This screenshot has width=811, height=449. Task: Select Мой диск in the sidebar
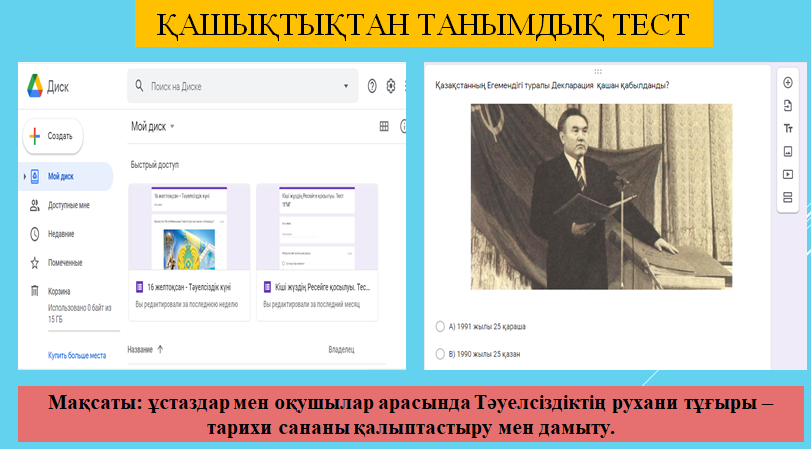[66, 176]
